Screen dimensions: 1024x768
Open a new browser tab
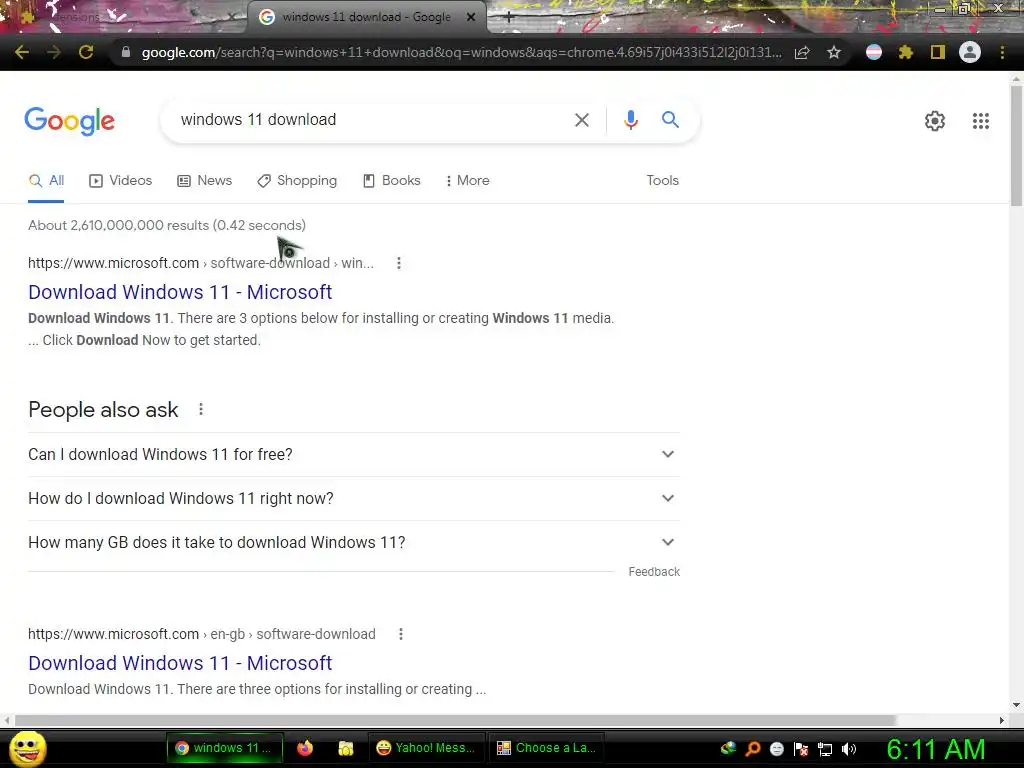coord(509,18)
